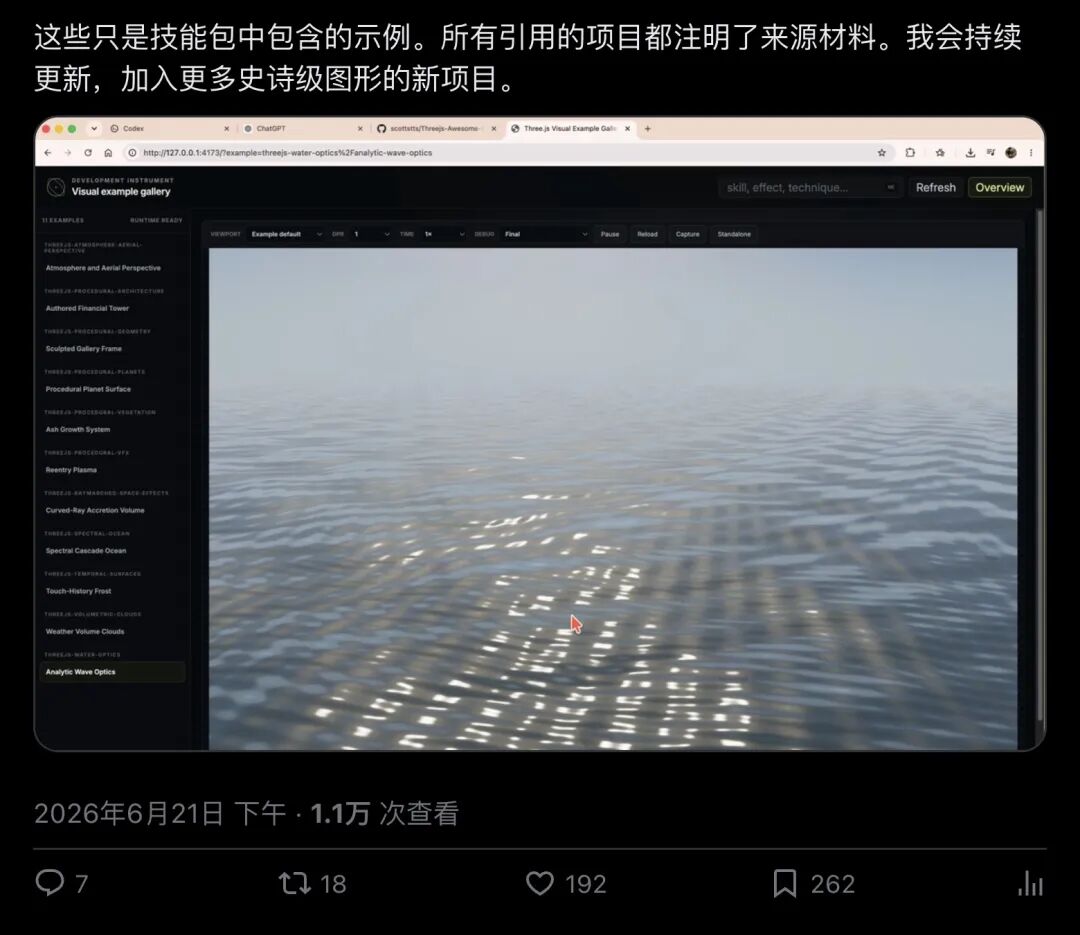Viewport: 1080px width, 935px height.
Task: Select Spectral Cascade Ocean example
Action: tap(112, 551)
